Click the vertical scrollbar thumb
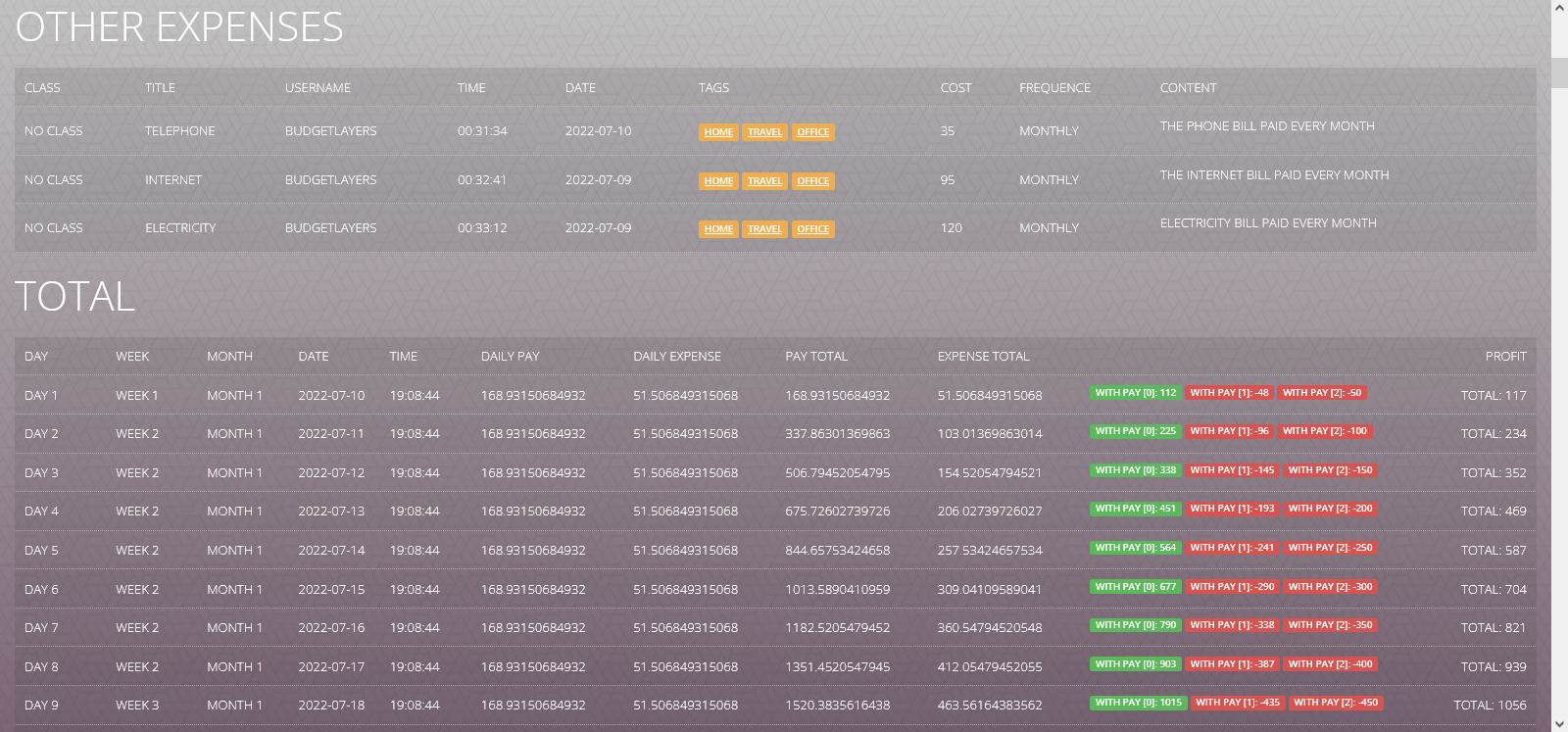1568x732 pixels. point(1559,73)
